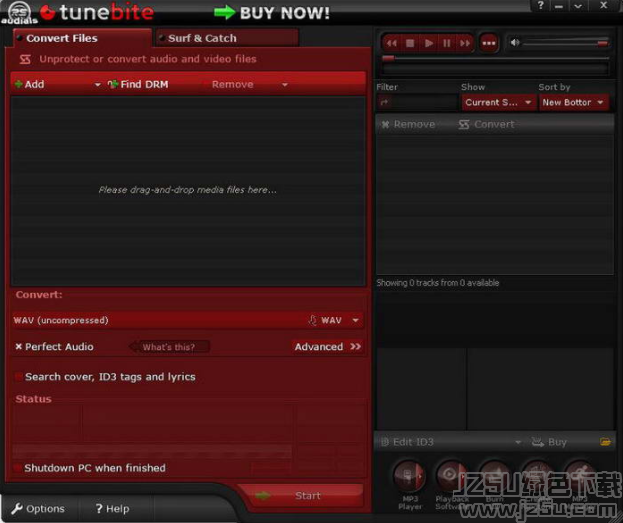Open Options with the wrench icon
Screen dimensions: 623x523
pos(38,509)
